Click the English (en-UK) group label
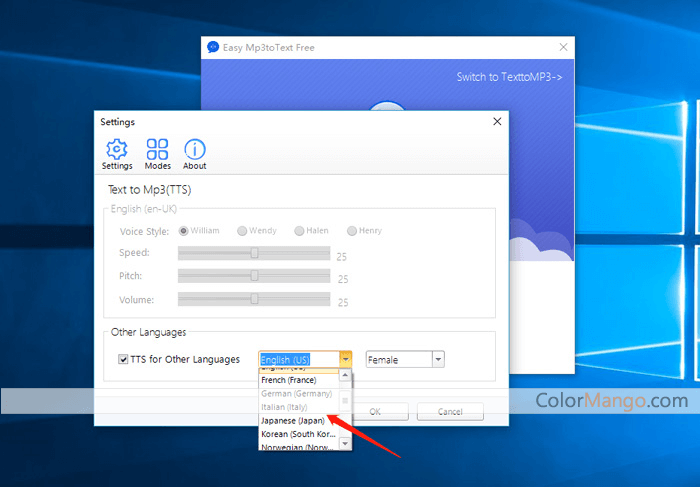Image resolution: width=700 pixels, height=487 pixels. 144,209
